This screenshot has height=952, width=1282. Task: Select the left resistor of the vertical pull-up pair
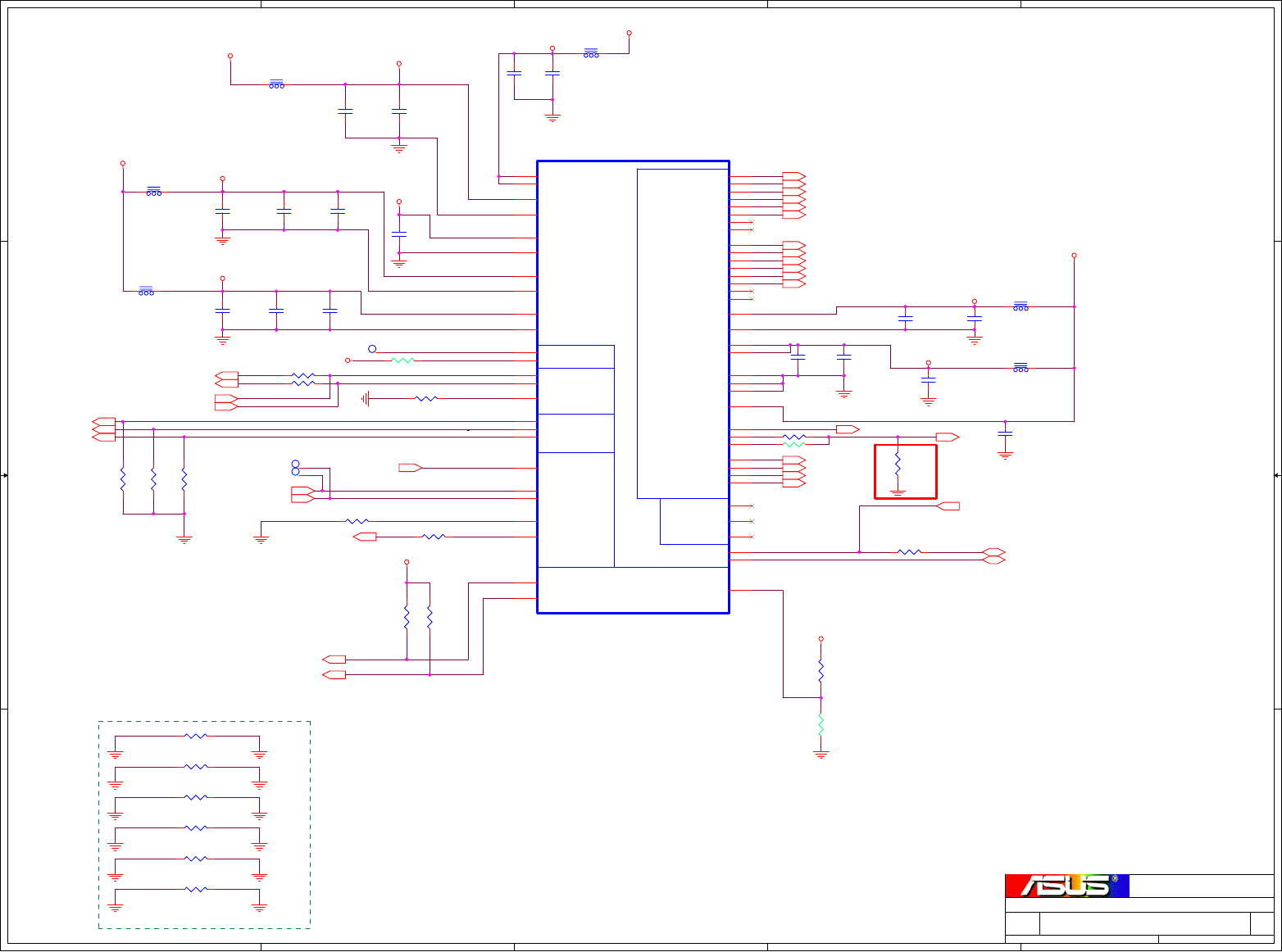[407, 617]
